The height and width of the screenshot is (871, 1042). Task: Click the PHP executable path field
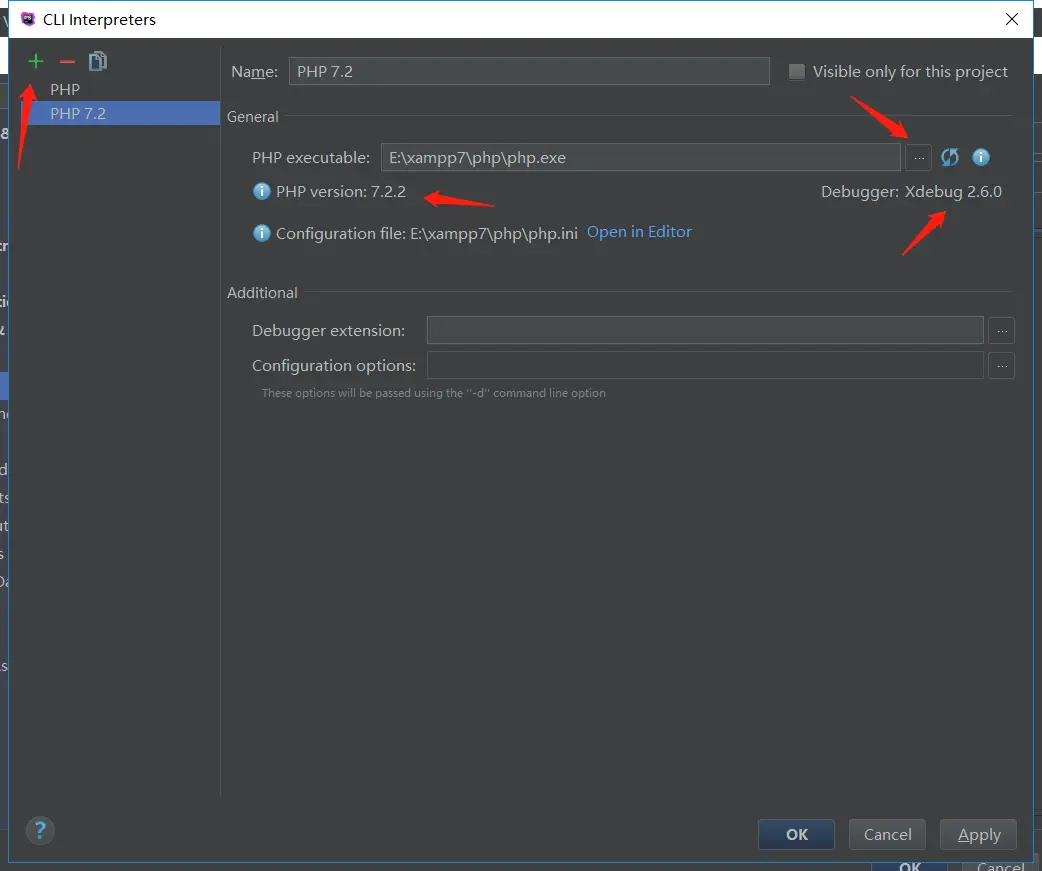641,157
